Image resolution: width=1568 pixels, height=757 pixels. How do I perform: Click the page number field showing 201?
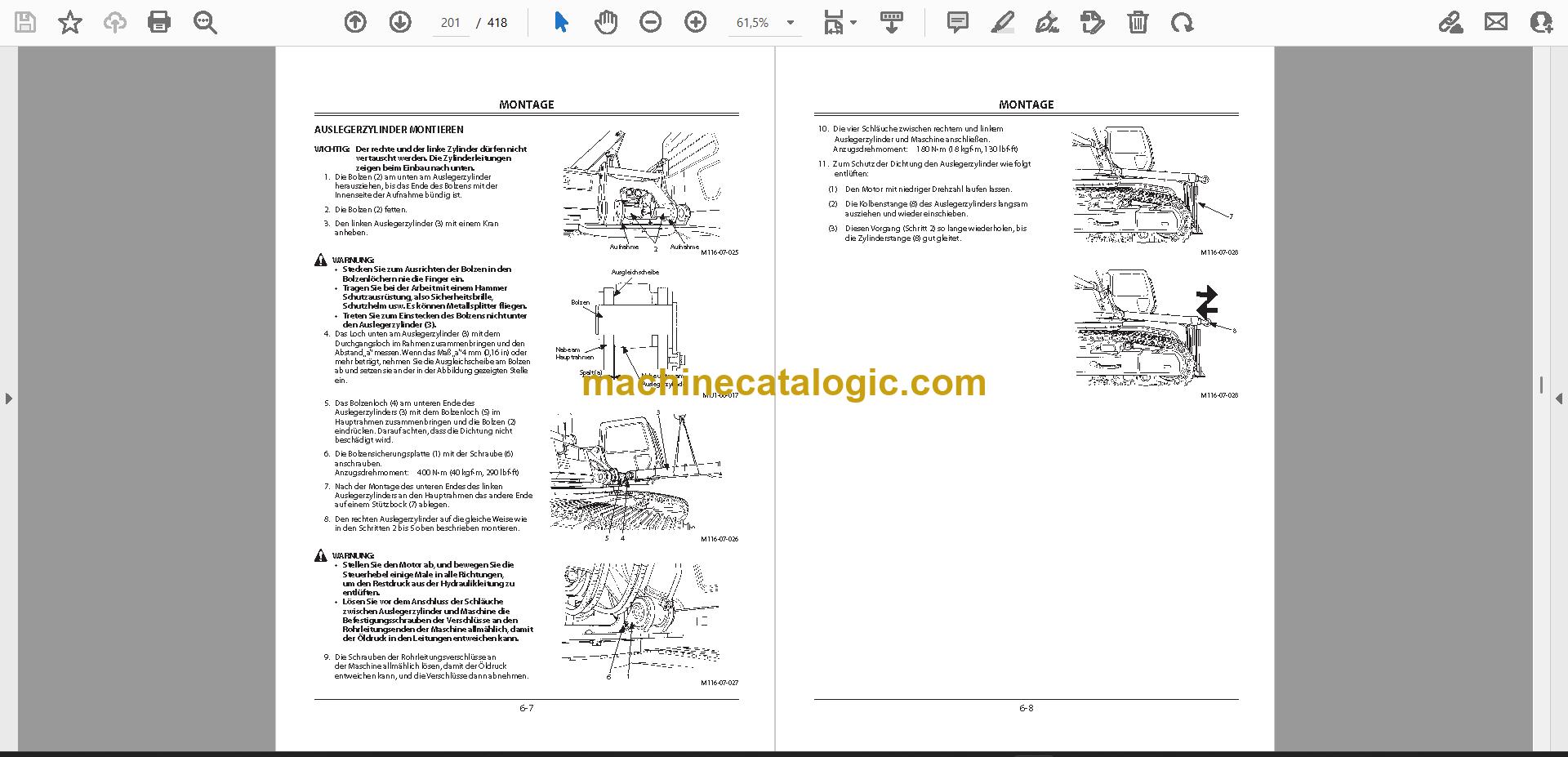point(451,23)
